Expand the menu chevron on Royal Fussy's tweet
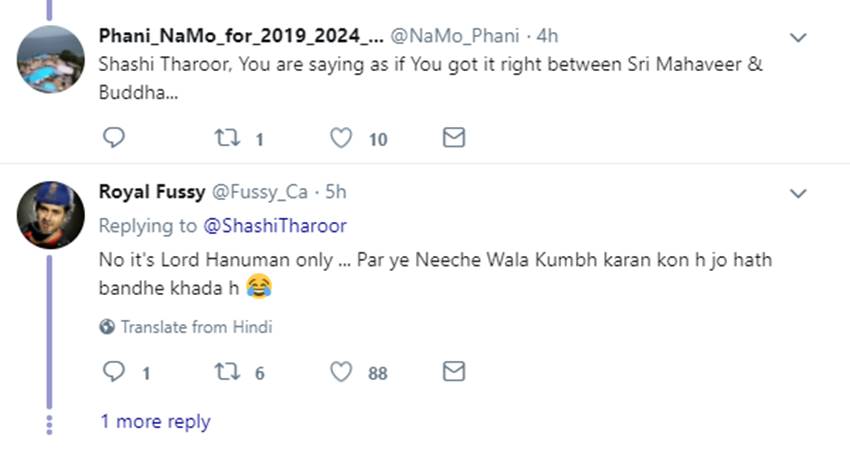Viewport: 850px width, 455px height. click(x=798, y=192)
